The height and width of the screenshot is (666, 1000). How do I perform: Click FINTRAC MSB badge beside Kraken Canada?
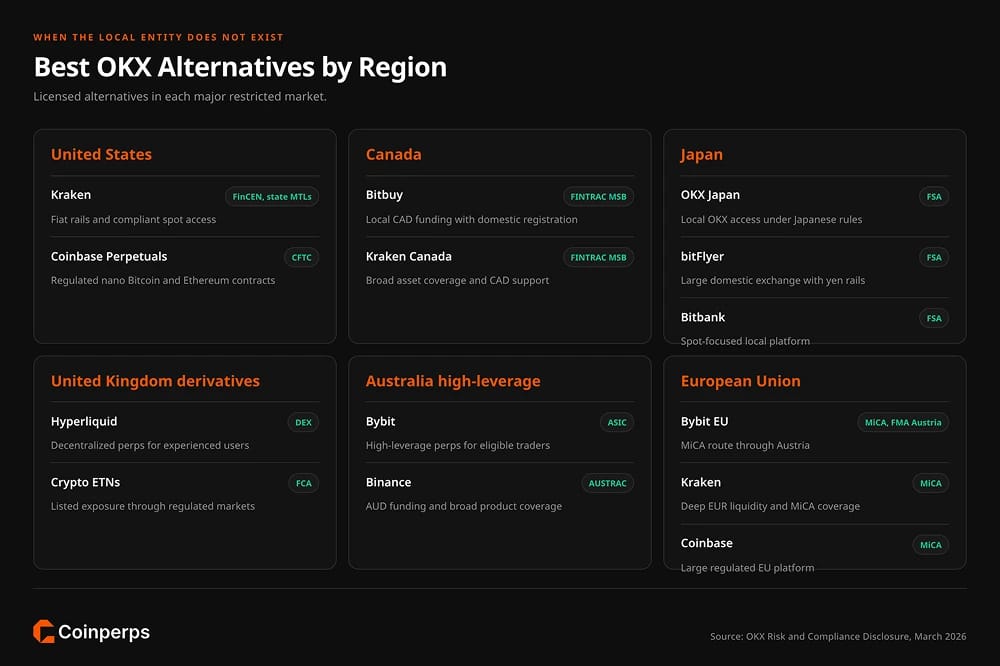click(x=598, y=257)
